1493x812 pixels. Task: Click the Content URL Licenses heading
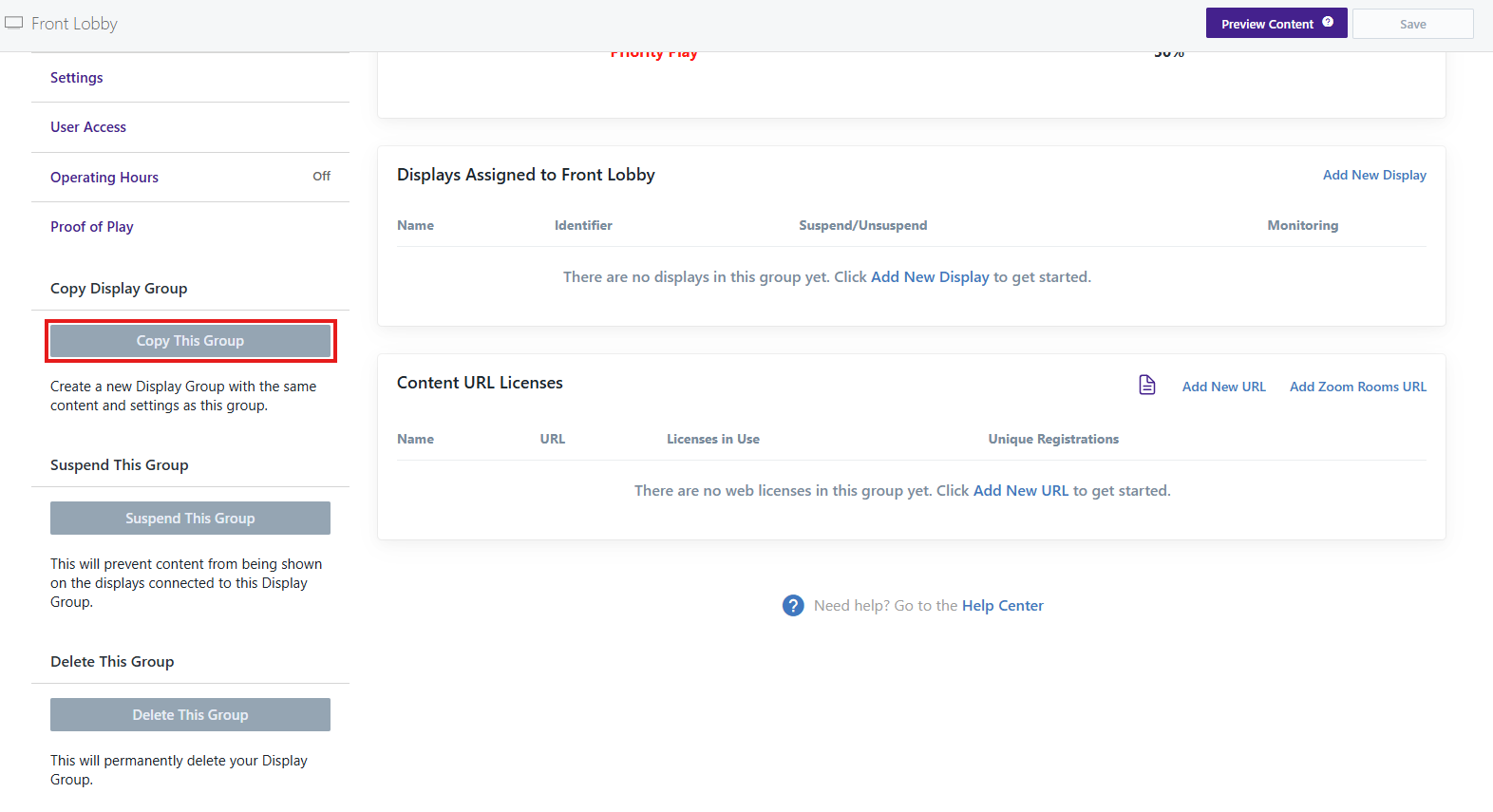coord(480,383)
